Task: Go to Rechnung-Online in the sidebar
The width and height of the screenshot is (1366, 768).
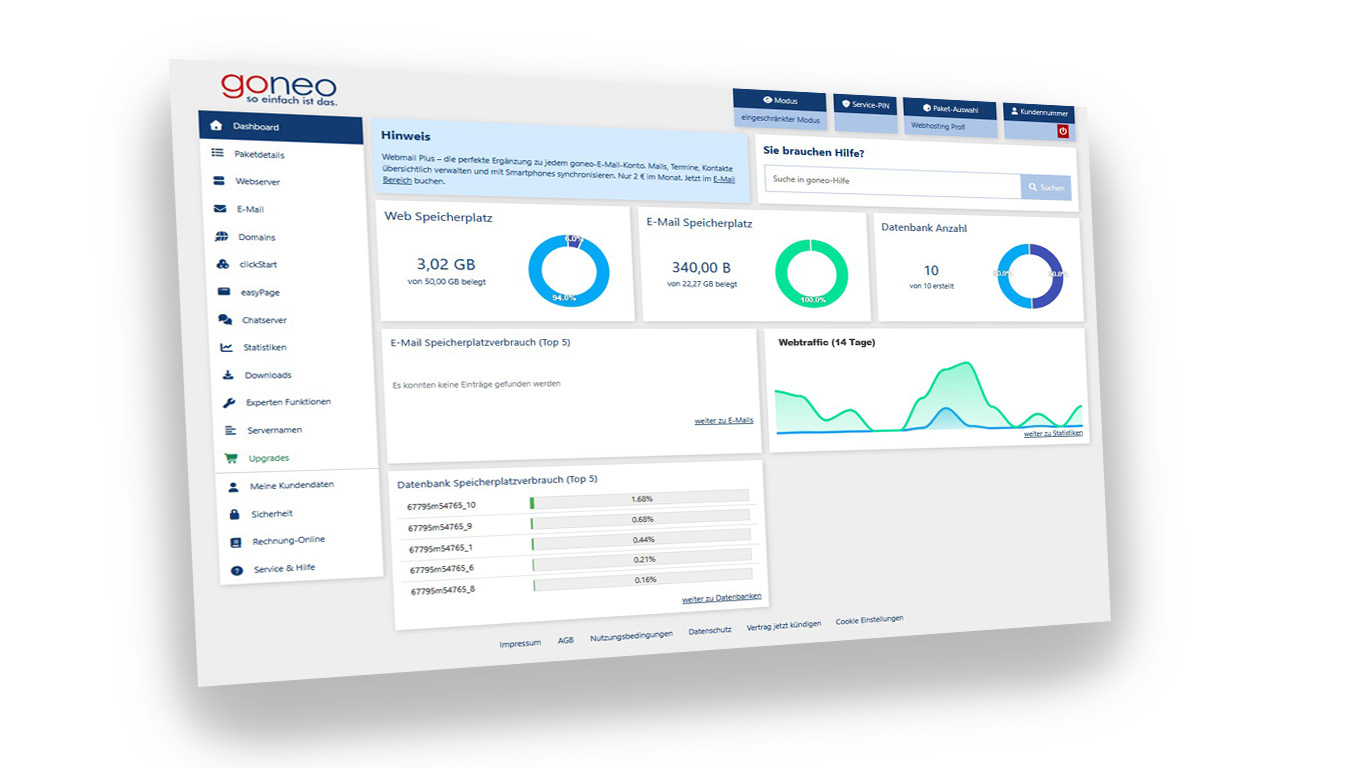Action: pos(288,540)
